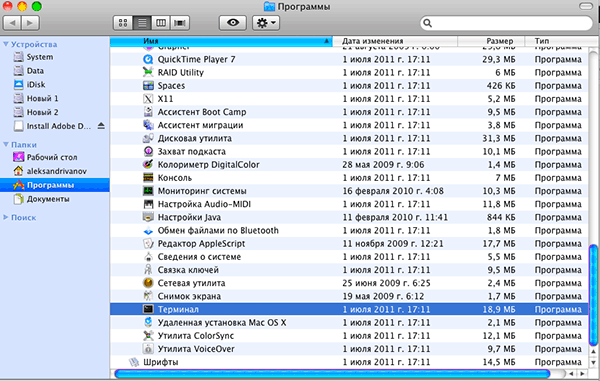Collapse the Устройства sidebar section
This screenshot has width=600, height=381.
pos(6,44)
